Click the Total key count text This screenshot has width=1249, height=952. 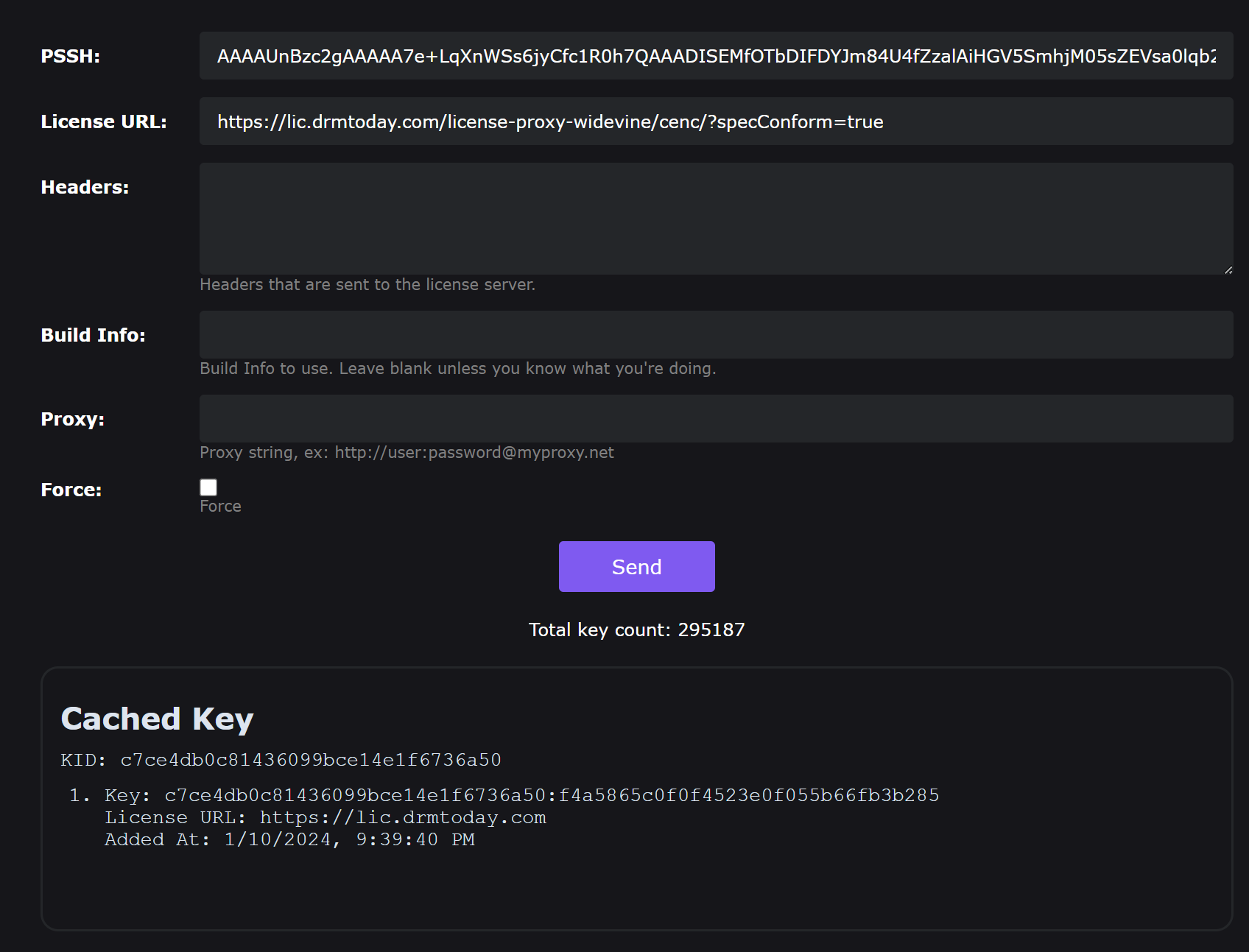pos(636,630)
